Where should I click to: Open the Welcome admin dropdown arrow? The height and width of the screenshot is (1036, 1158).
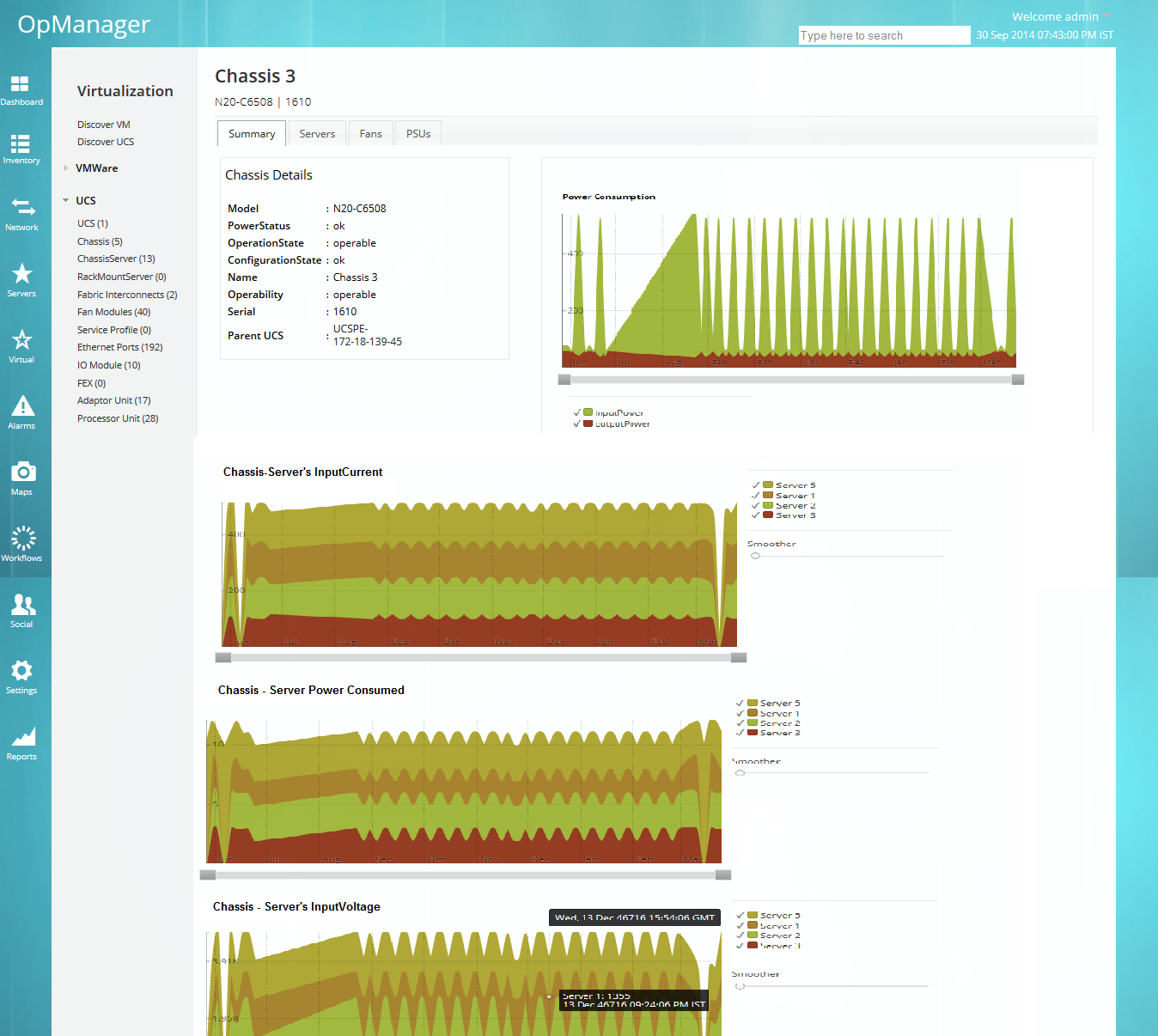pyautogui.click(x=1107, y=16)
